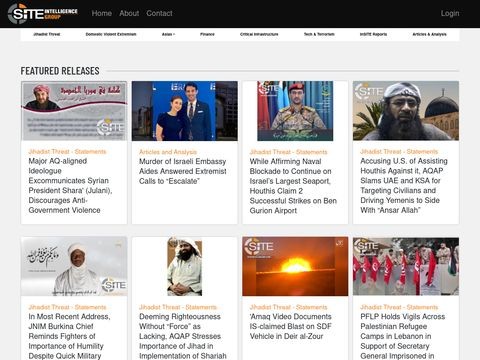Click the Houthi spokesman image thumbnail
Screen dimensions: 480x360
point(295,111)
